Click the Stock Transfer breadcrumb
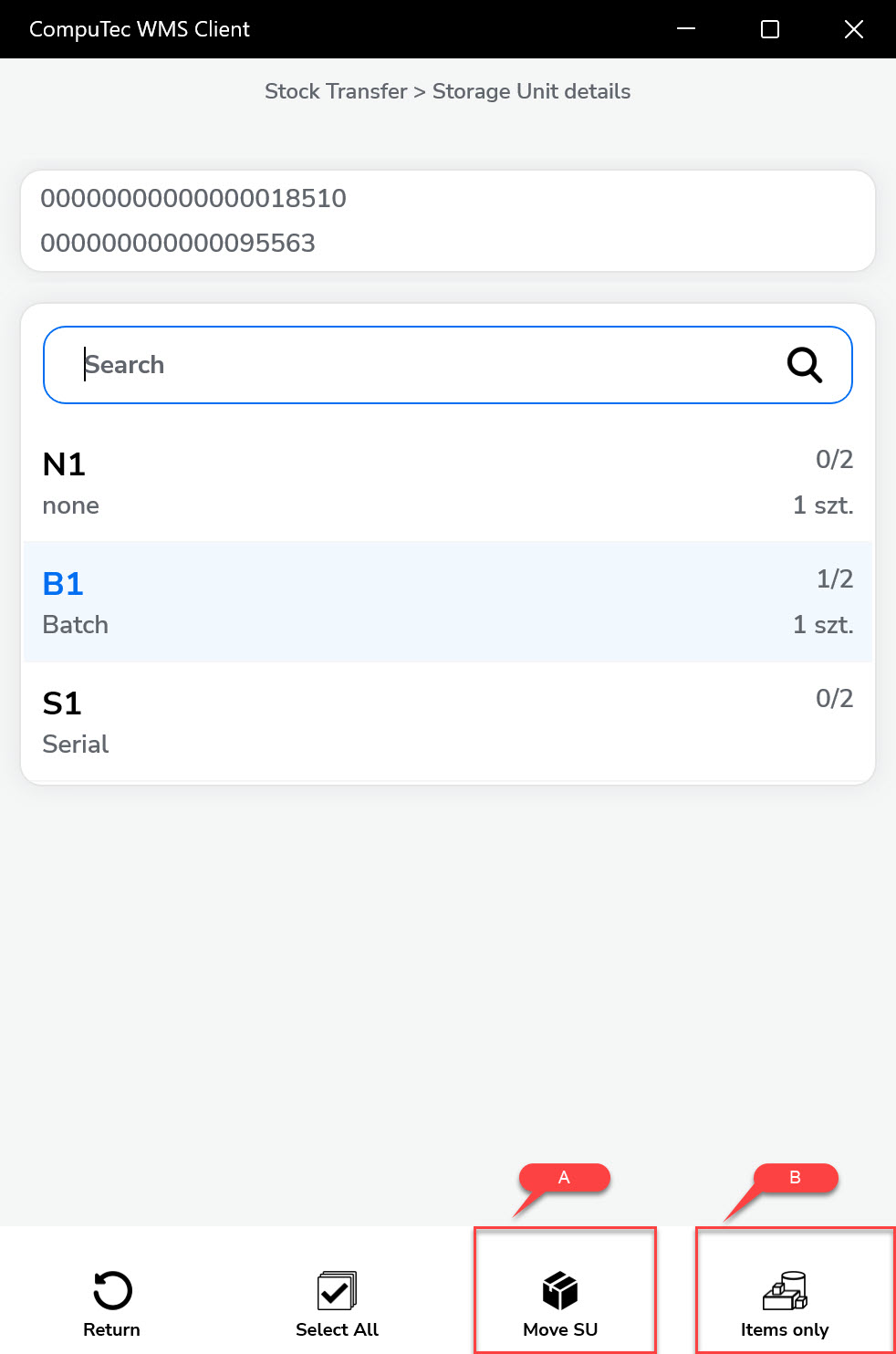 (336, 91)
